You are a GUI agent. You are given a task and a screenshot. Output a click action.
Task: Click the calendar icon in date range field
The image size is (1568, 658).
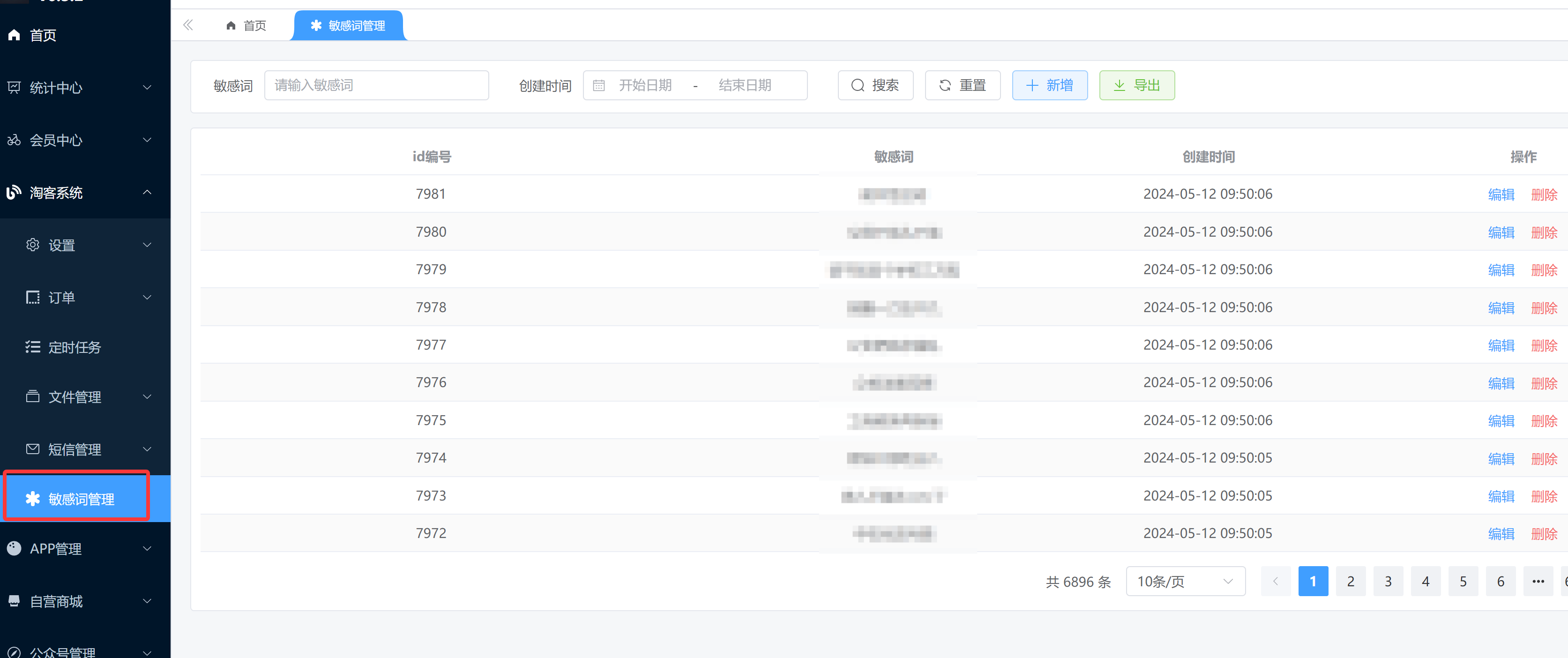point(598,85)
